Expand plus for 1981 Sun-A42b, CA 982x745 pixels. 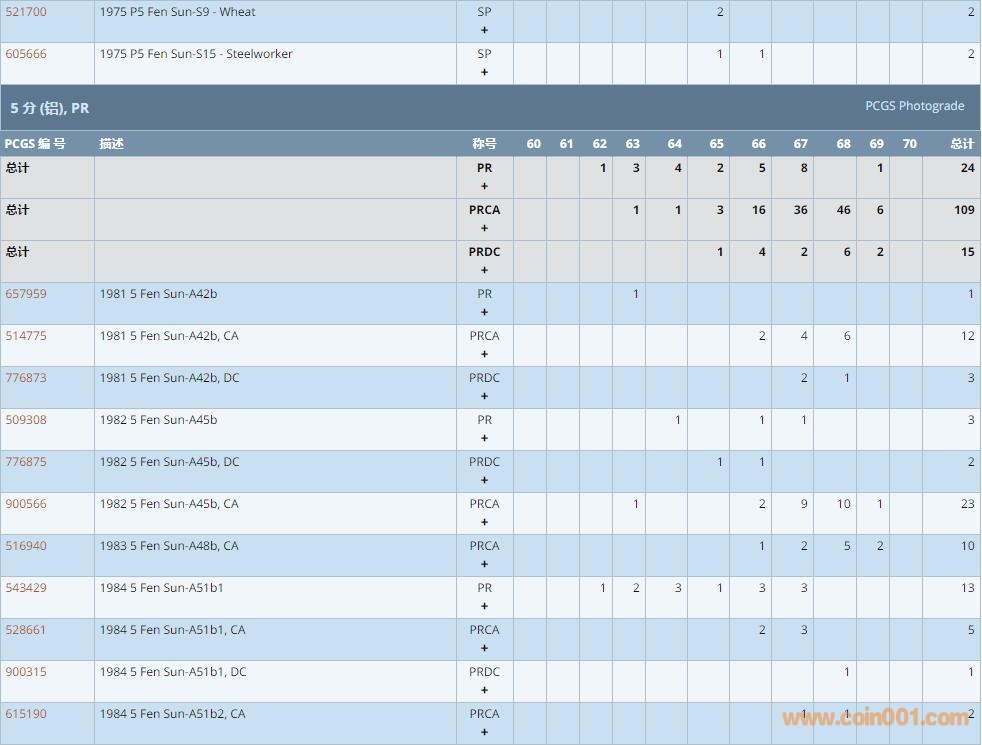(484, 354)
